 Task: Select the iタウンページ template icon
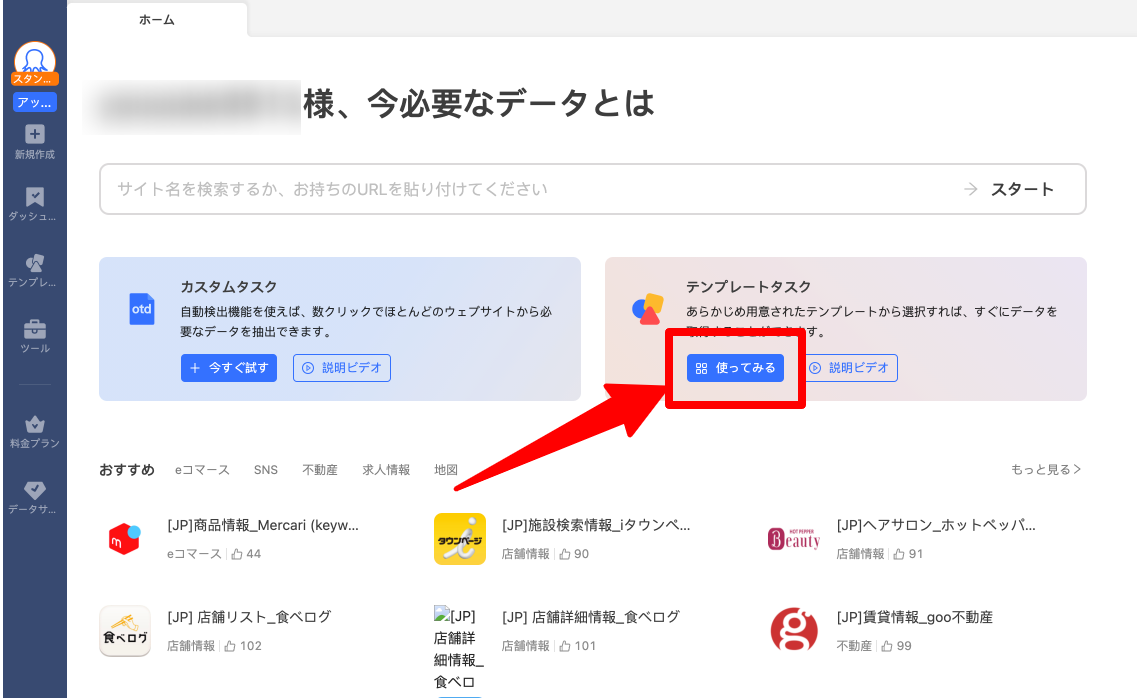pos(460,539)
